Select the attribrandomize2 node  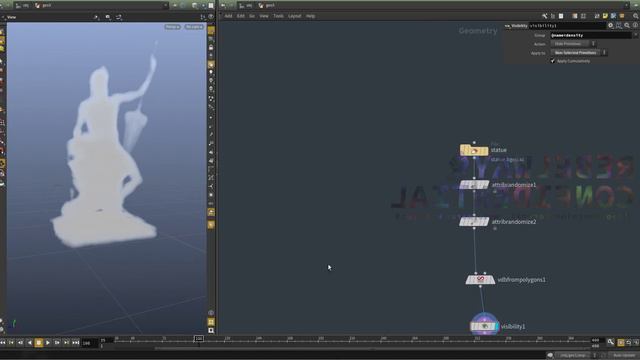coord(474,222)
